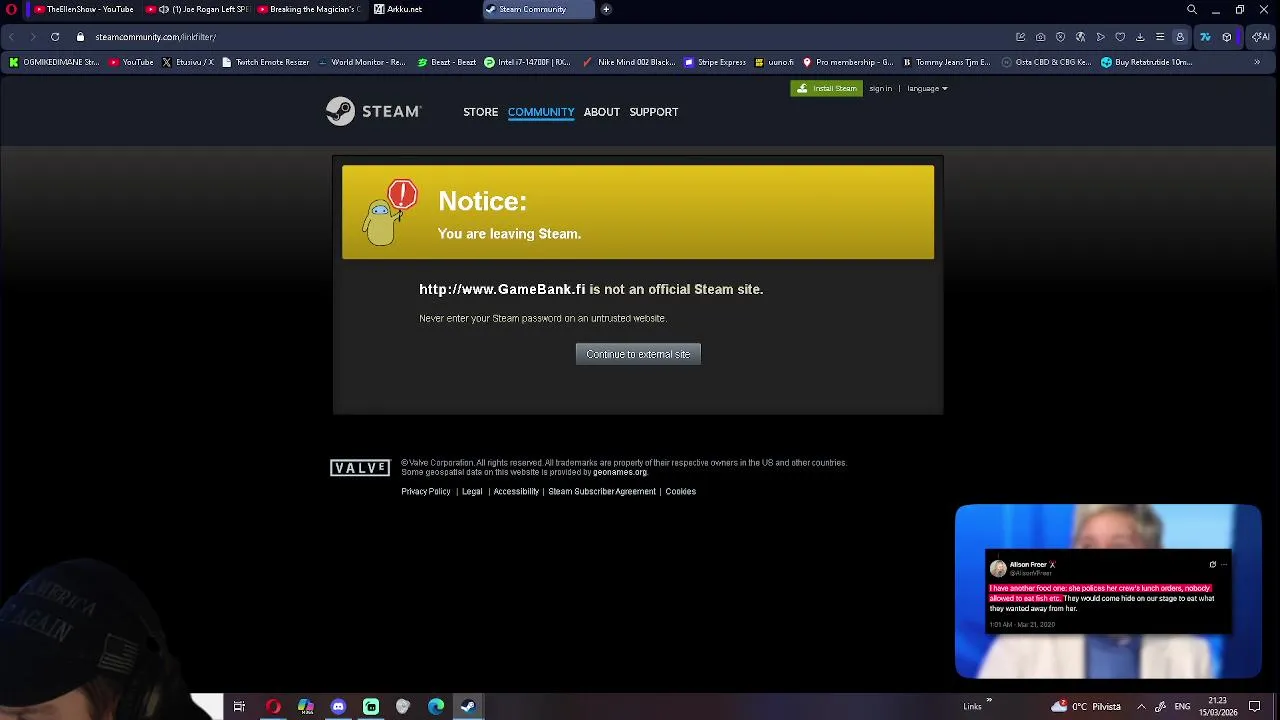Open Twitch Emote Resizer bookmark
This screenshot has height=720, width=1280.
(x=265, y=62)
